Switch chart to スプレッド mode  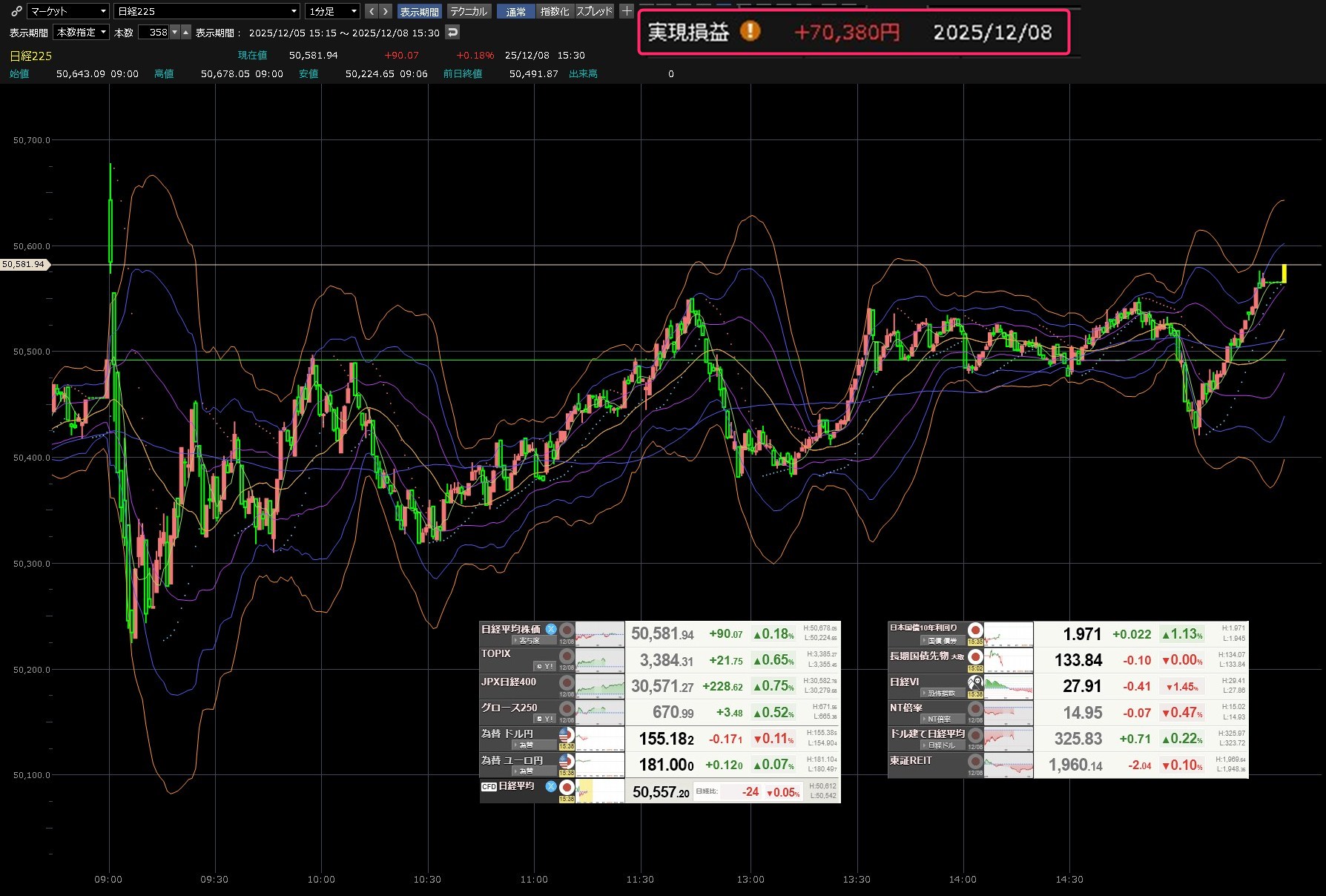[595, 11]
